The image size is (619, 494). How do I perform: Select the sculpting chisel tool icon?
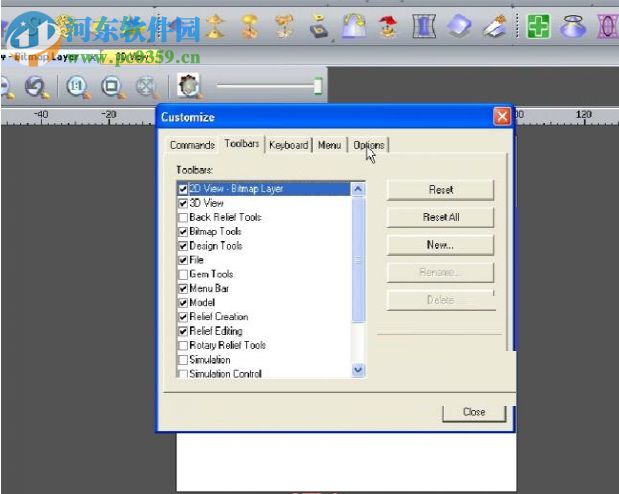point(496,26)
